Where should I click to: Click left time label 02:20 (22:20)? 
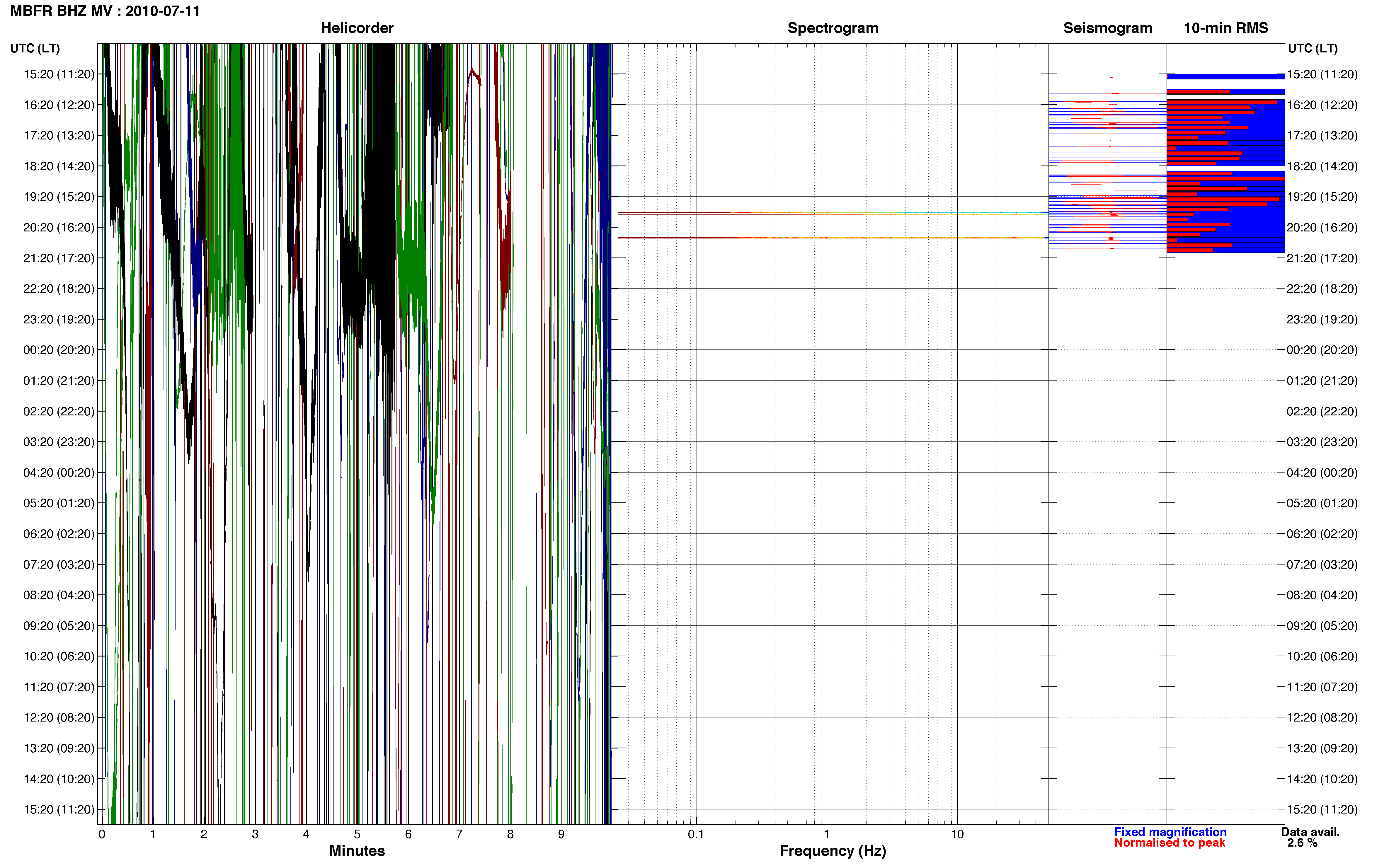pyautogui.click(x=59, y=412)
